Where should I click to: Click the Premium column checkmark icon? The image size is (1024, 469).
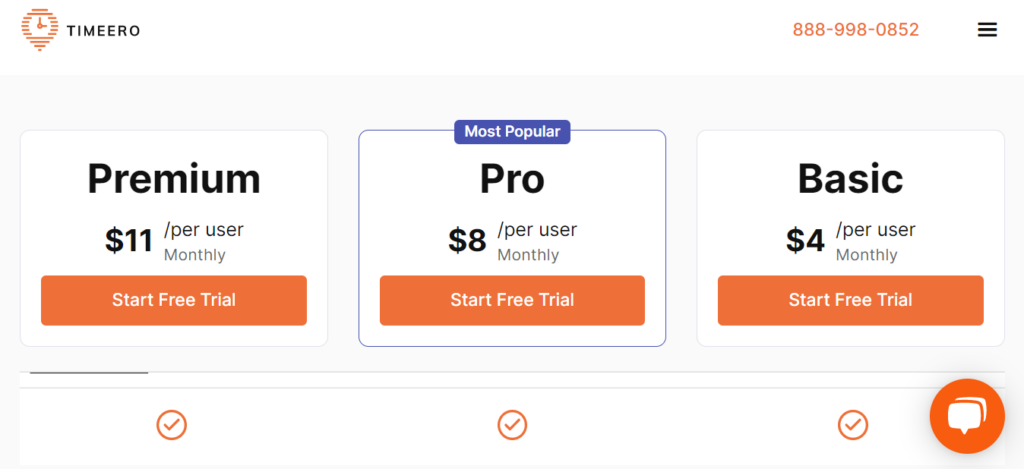tap(172, 425)
